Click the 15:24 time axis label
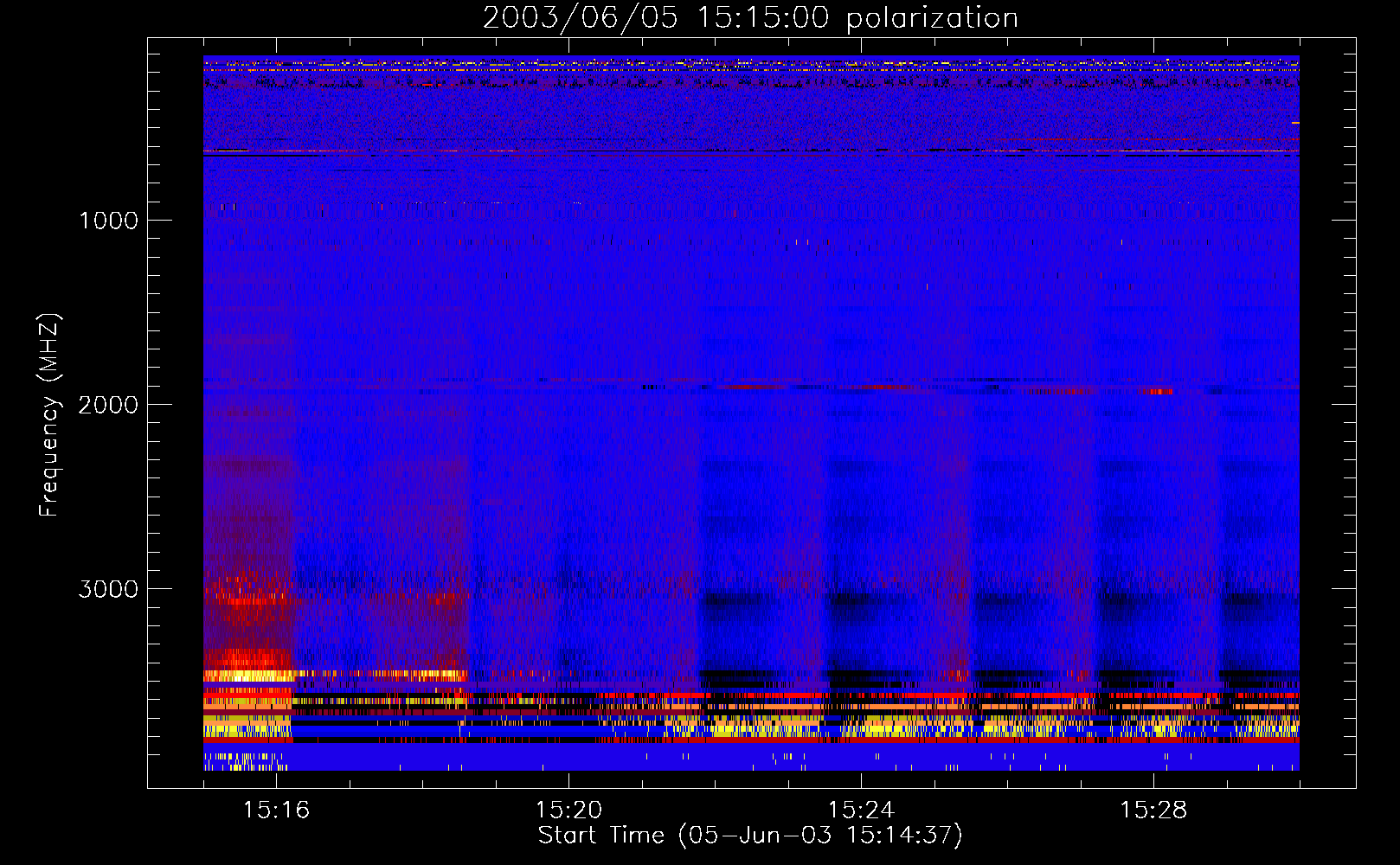The width and height of the screenshot is (1400, 865). click(x=861, y=811)
